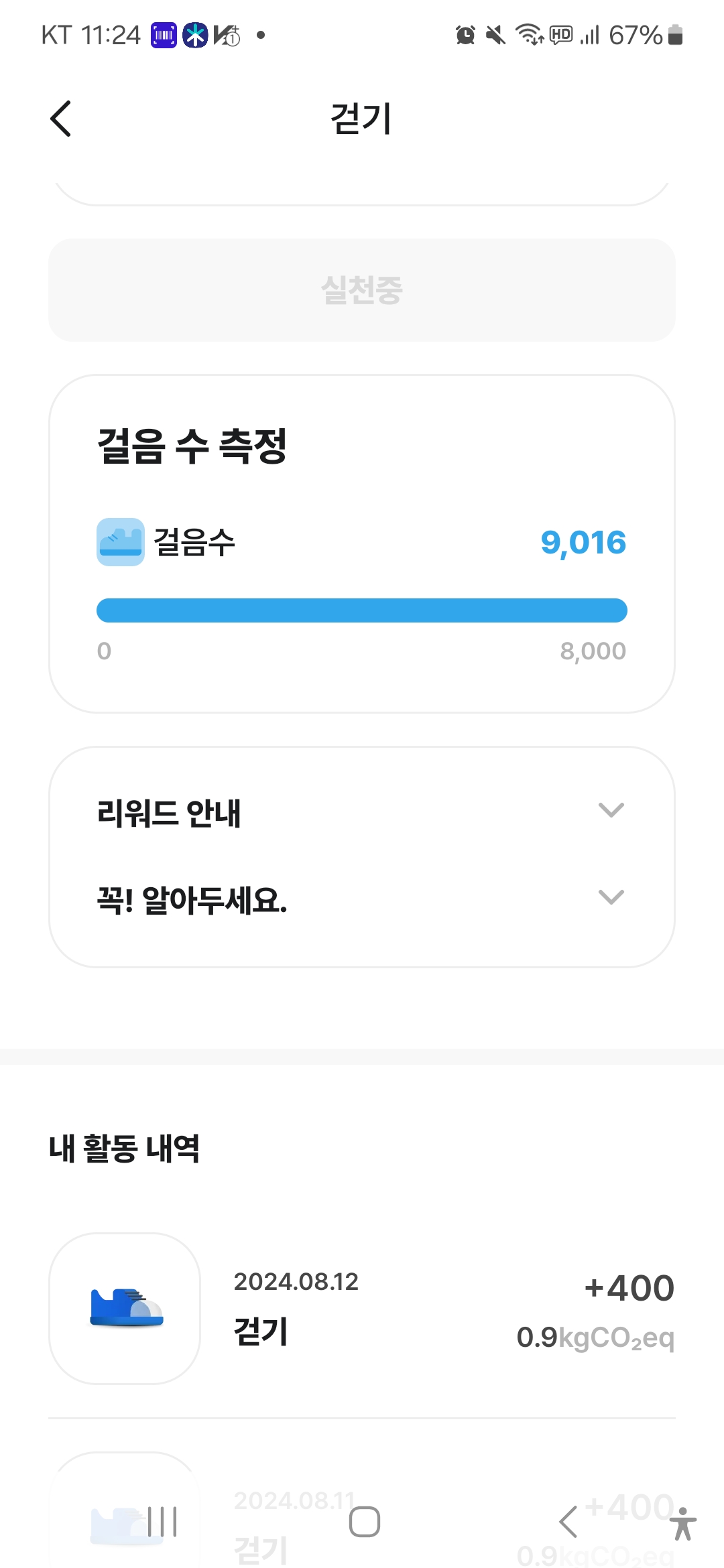Tap the 걸음 수 측정 heading
Viewport: 724px width, 1568px height.
(192, 446)
